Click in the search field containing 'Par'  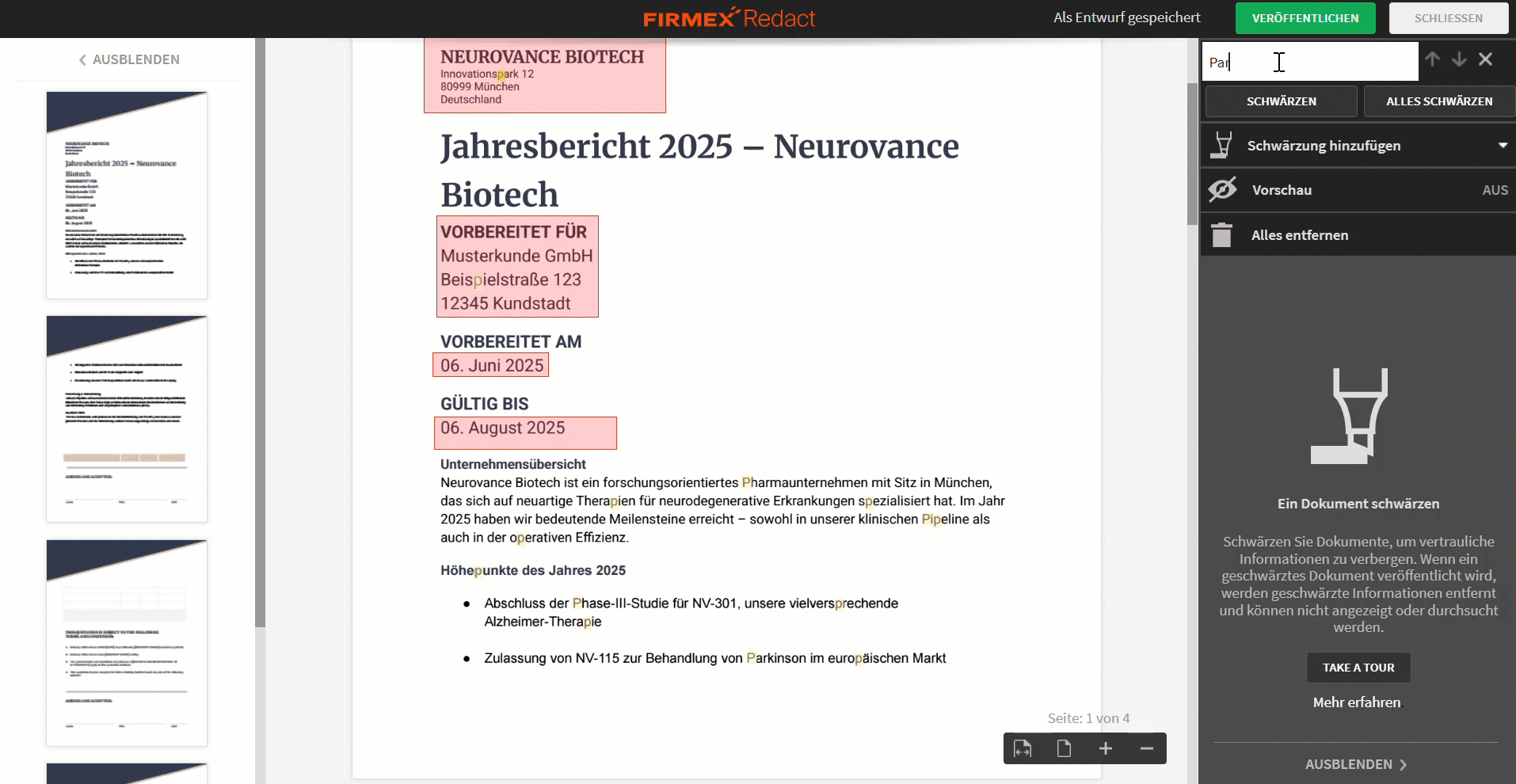point(1310,62)
